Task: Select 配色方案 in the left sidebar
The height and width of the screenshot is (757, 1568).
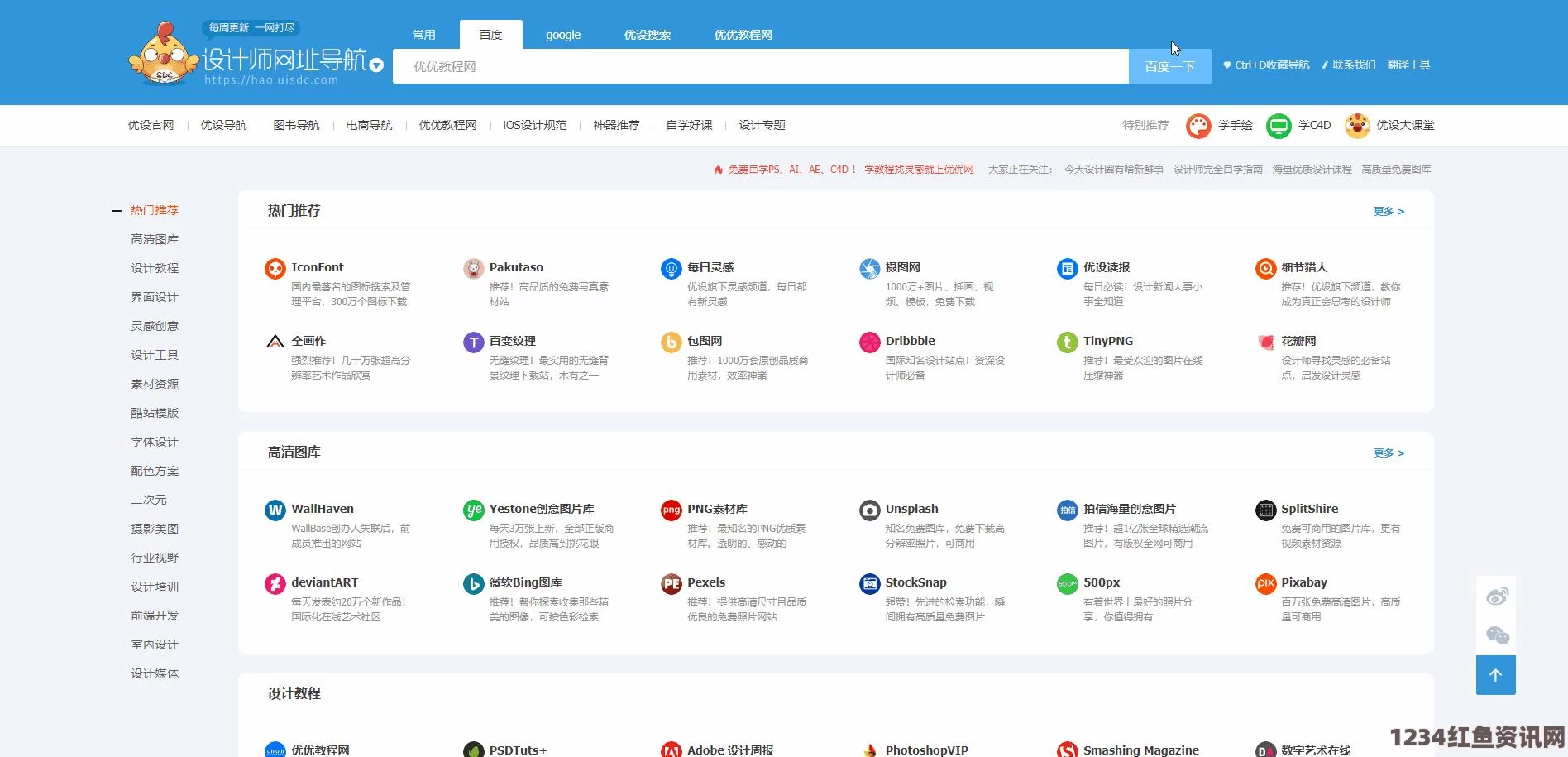Action: pos(155,471)
